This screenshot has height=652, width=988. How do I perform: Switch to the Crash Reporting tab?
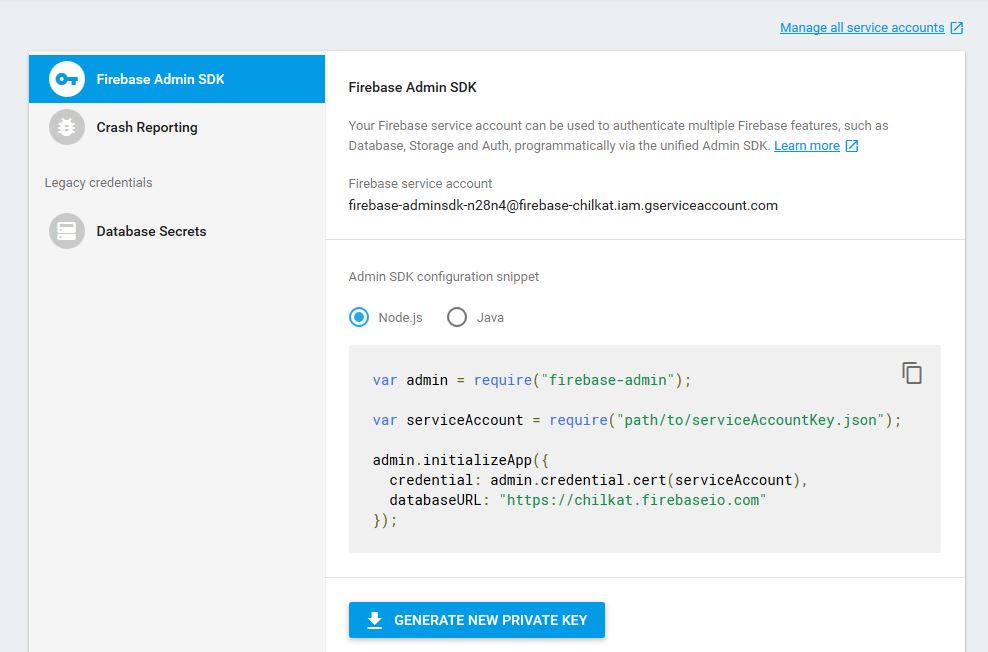click(x=177, y=127)
